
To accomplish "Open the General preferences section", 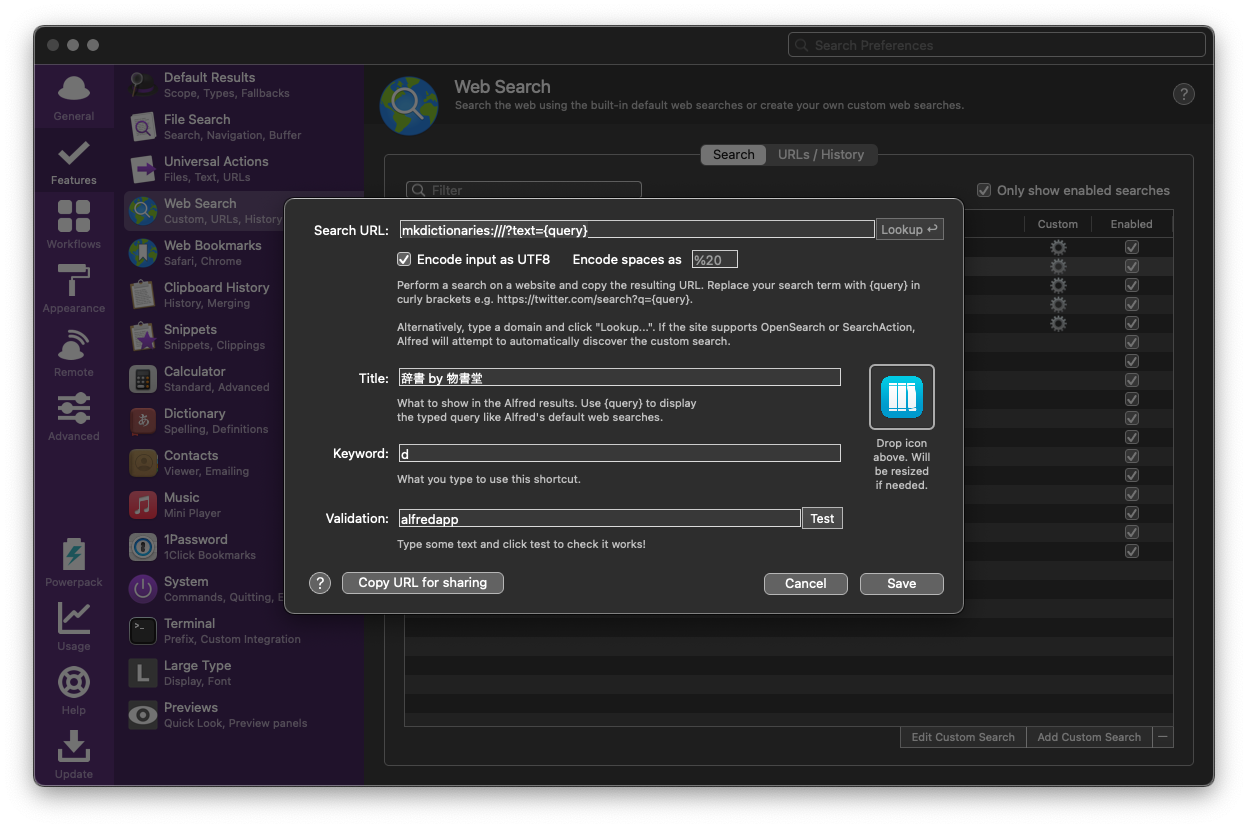I will (74, 98).
